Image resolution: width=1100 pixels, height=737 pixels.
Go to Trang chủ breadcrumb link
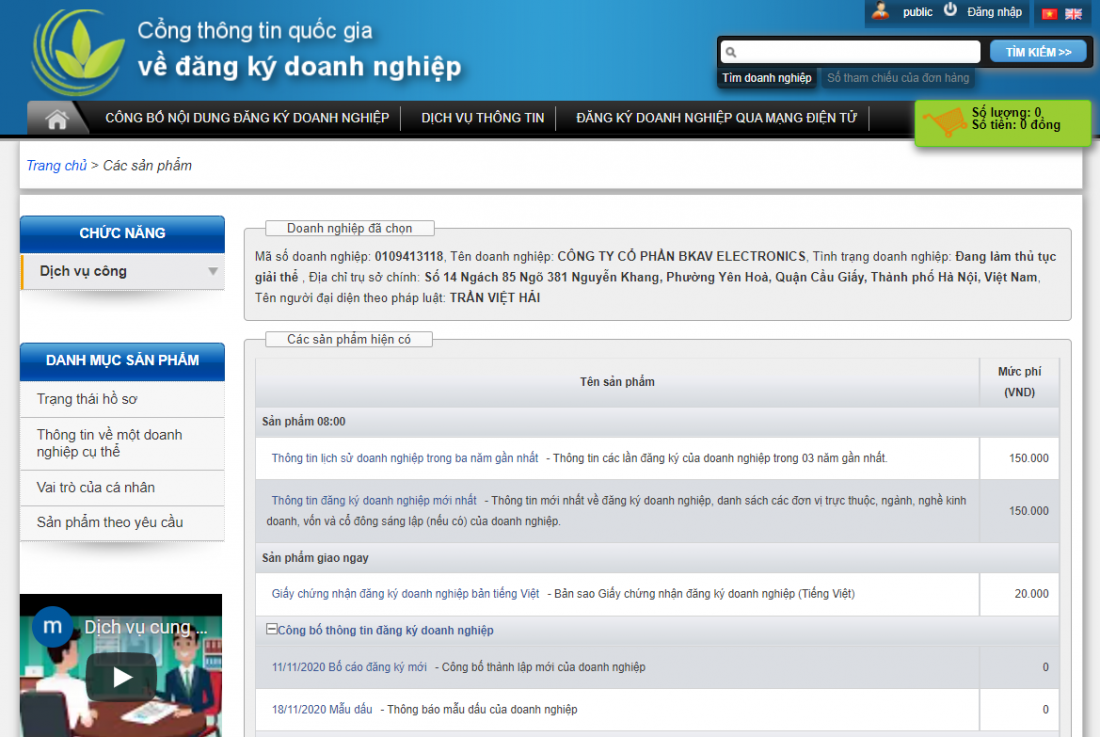click(56, 166)
